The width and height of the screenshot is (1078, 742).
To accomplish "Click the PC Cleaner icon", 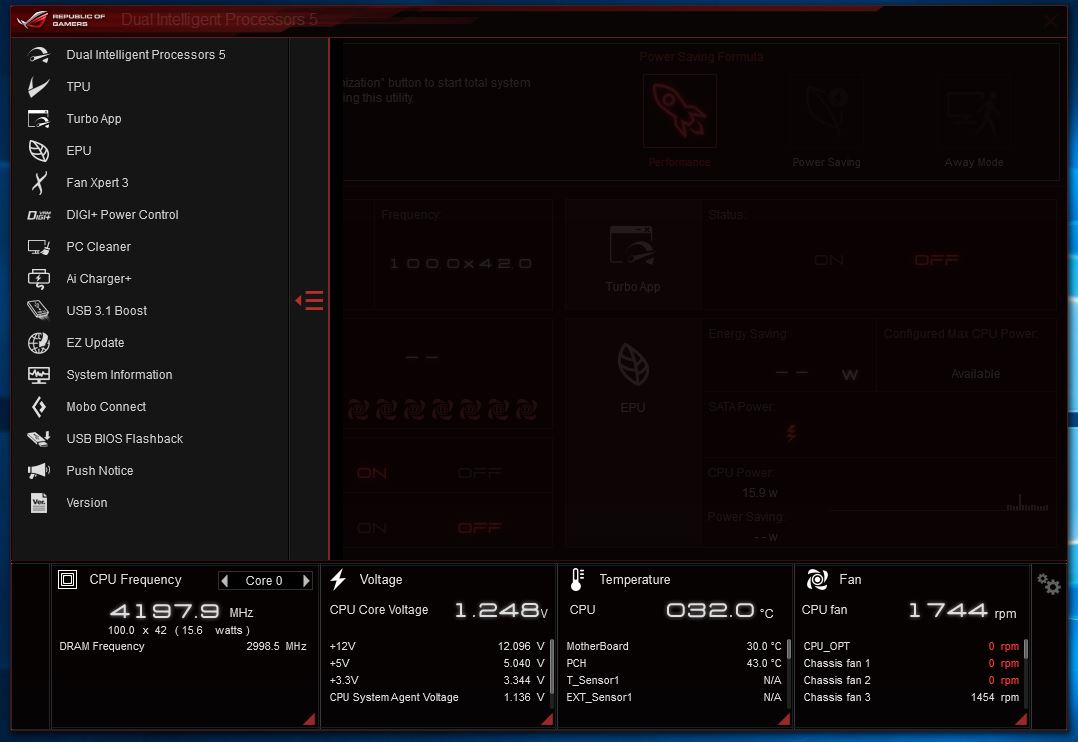I will pos(39,247).
